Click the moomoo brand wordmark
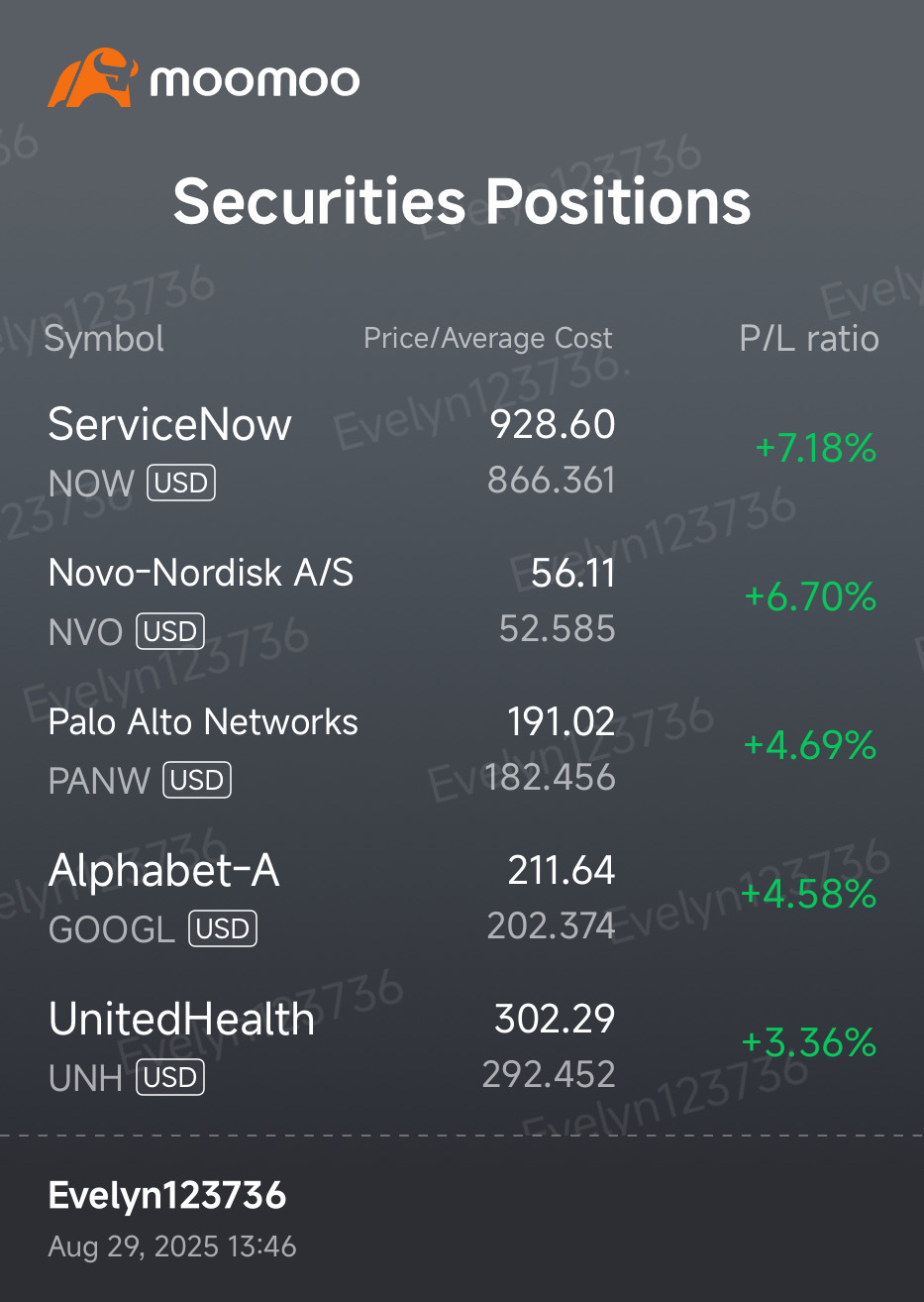924x1302 pixels. click(255, 79)
